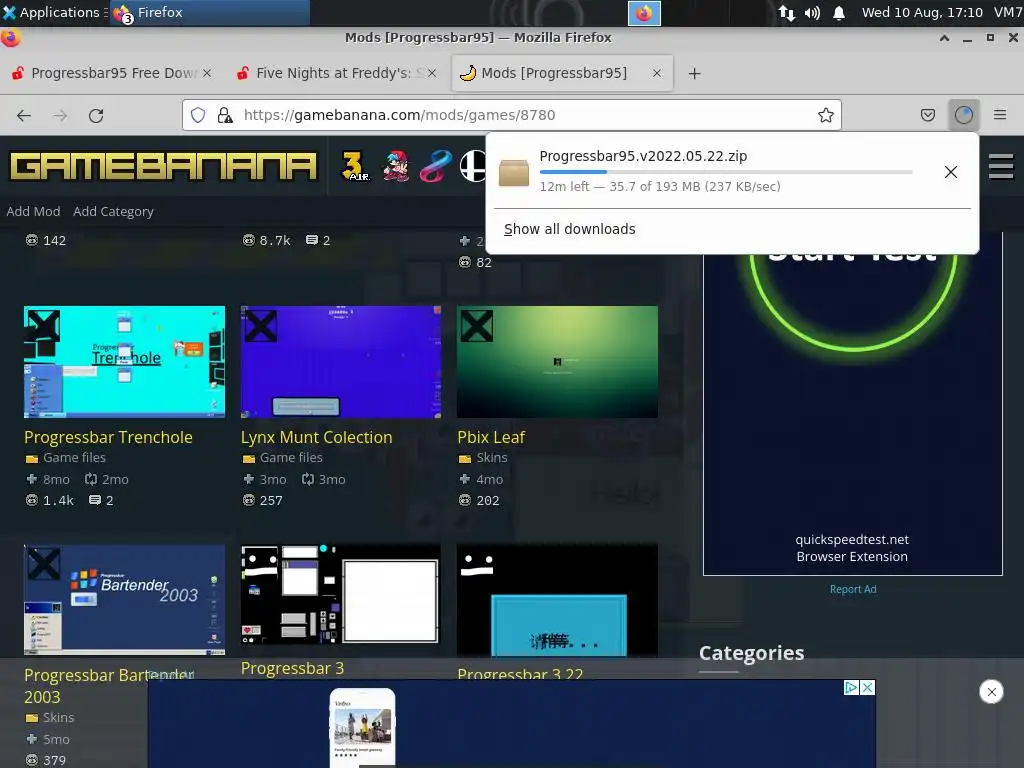Open the zip file icon in downloads

(514, 172)
